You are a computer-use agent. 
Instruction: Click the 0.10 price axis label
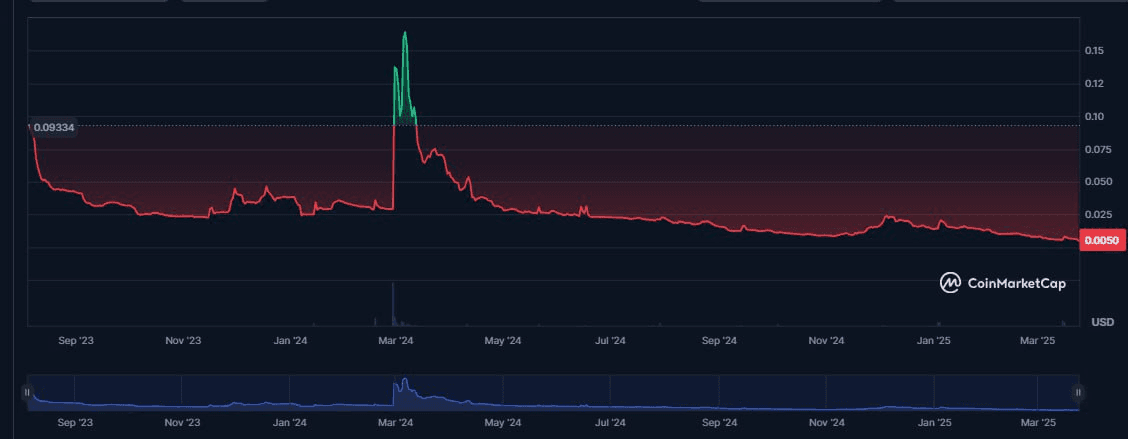[x=1095, y=116]
